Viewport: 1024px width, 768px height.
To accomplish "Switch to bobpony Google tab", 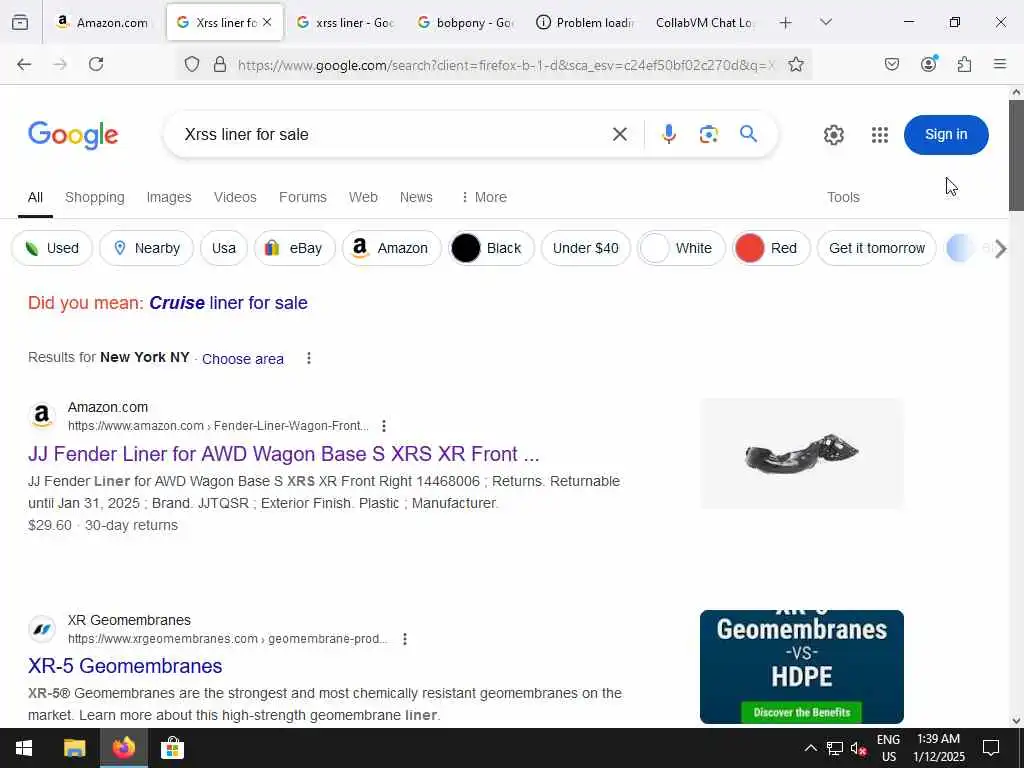I will [x=465, y=22].
